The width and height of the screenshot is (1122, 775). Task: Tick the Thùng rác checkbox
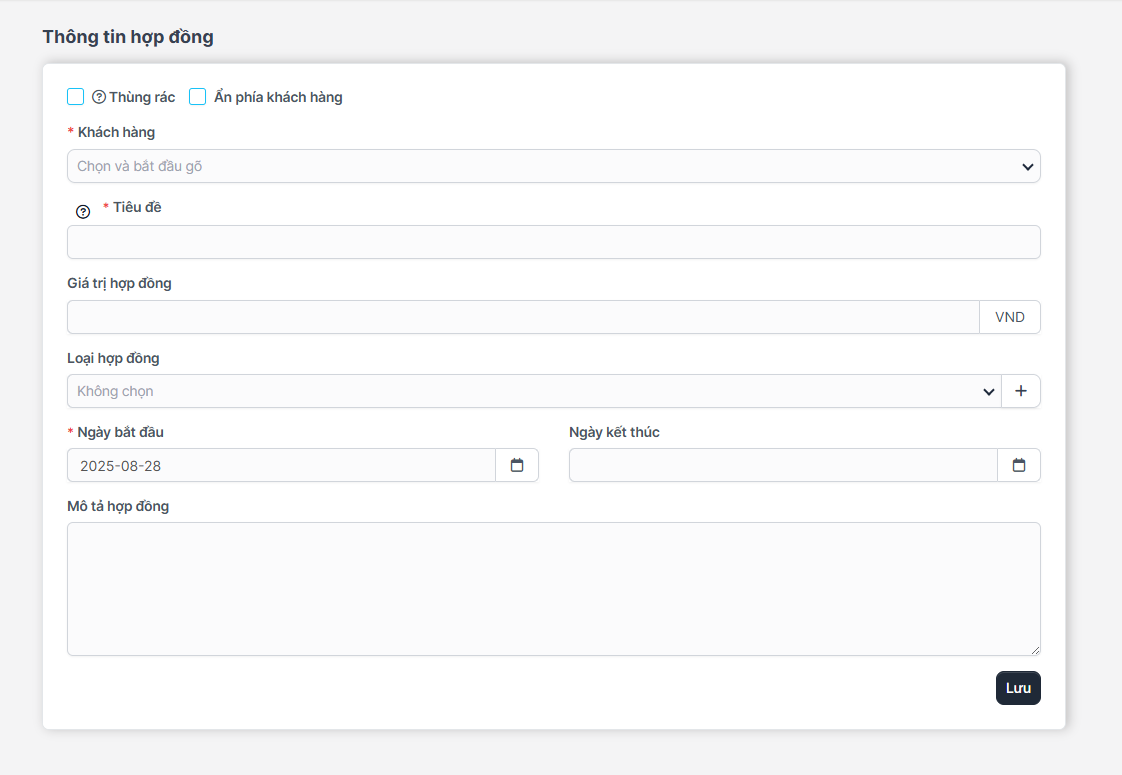tap(75, 97)
